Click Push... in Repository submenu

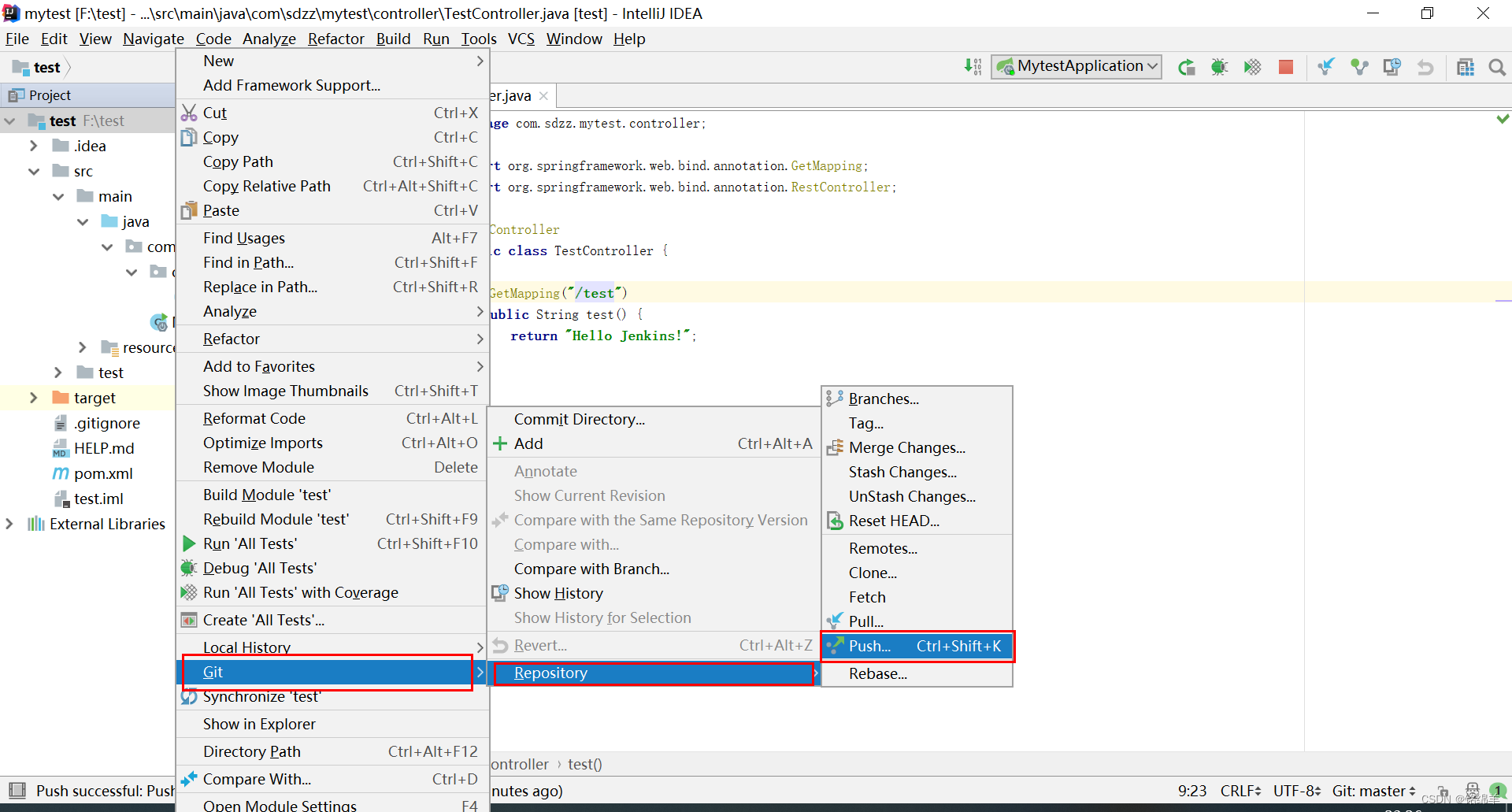pos(917,646)
